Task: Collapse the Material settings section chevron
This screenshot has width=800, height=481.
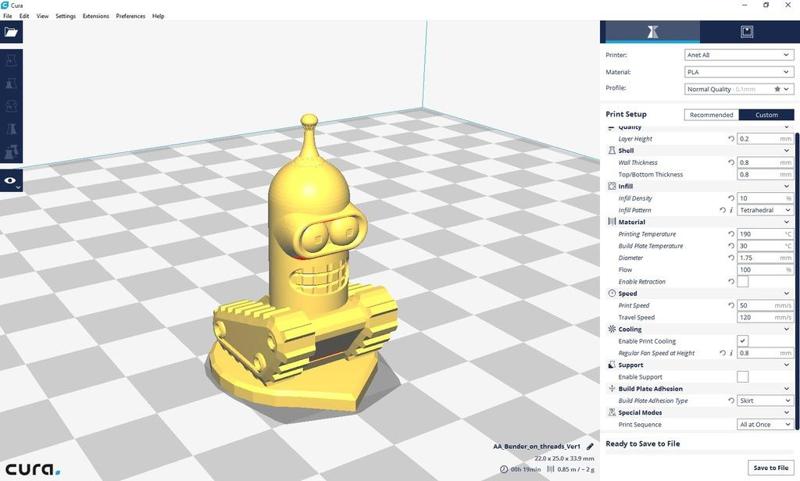Action: (786, 222)
